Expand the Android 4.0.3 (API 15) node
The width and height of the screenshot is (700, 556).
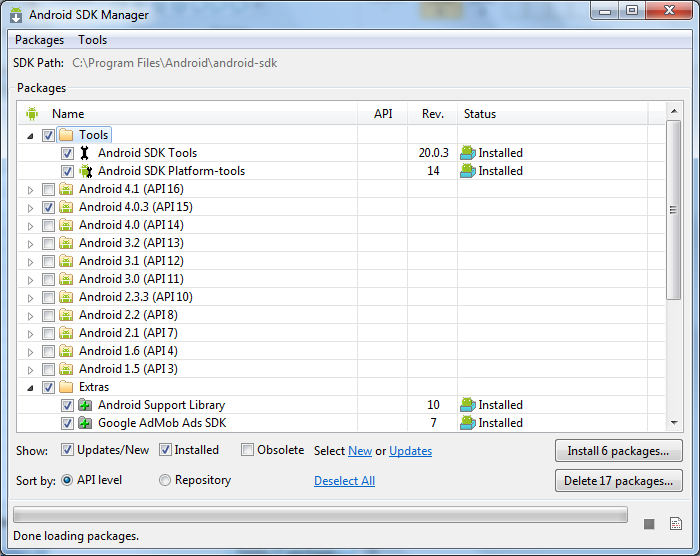[30, 208]
